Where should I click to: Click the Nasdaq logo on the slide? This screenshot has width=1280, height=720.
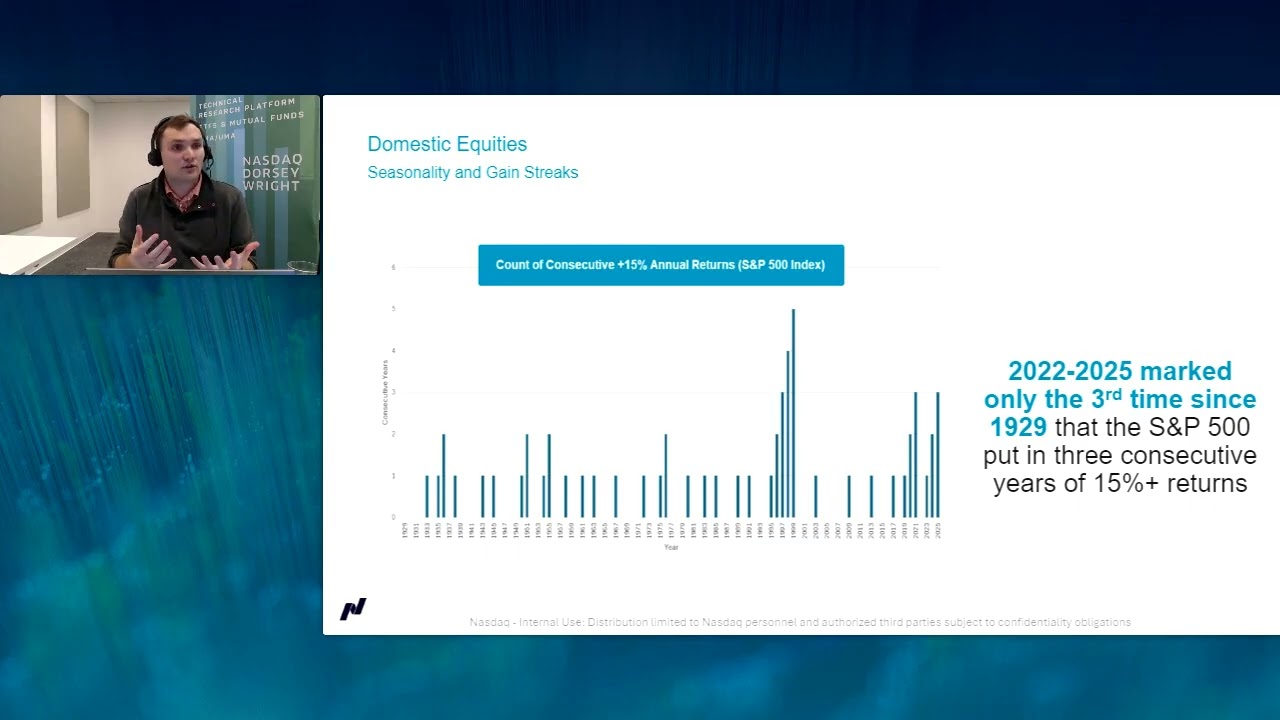tap(353, 609)
